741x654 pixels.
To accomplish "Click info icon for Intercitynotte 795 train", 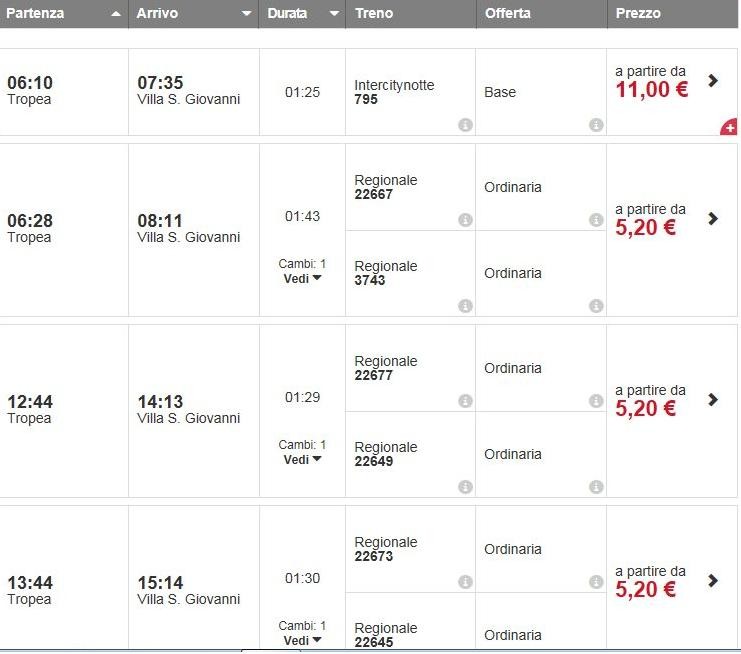I will click(x=465, y=125).
